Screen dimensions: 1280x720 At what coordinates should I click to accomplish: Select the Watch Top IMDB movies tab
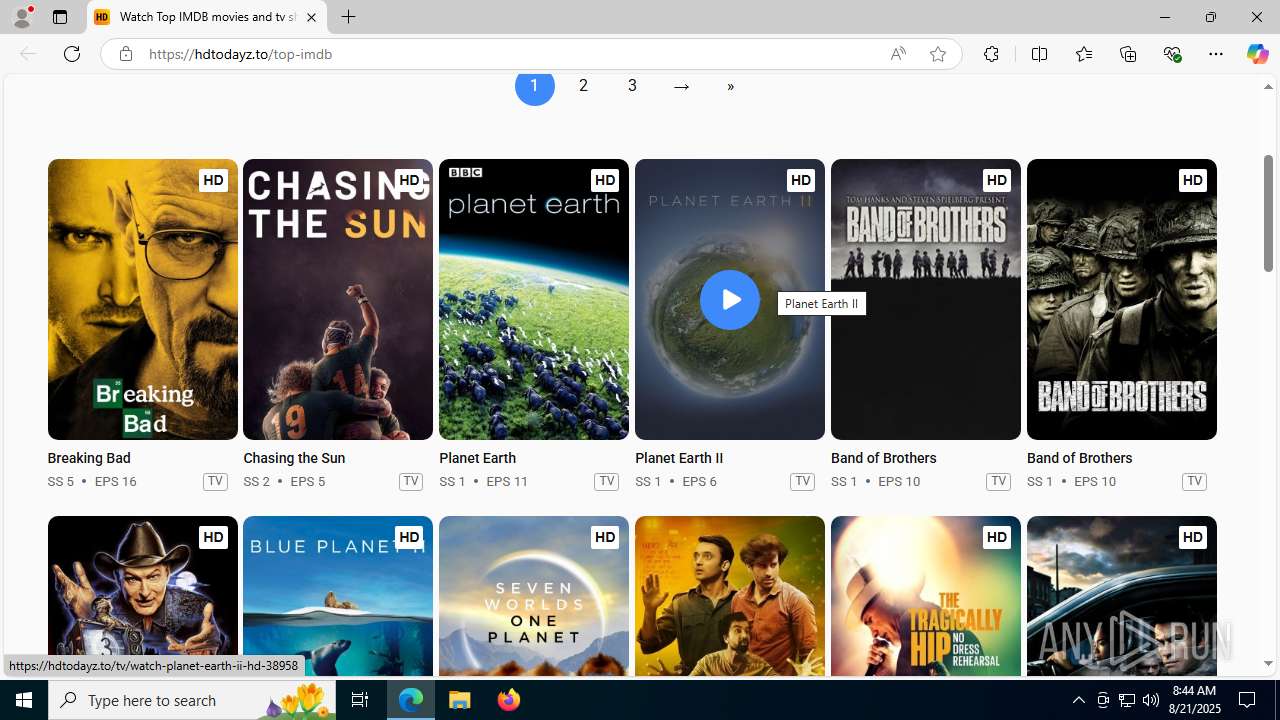click(207, 17)
